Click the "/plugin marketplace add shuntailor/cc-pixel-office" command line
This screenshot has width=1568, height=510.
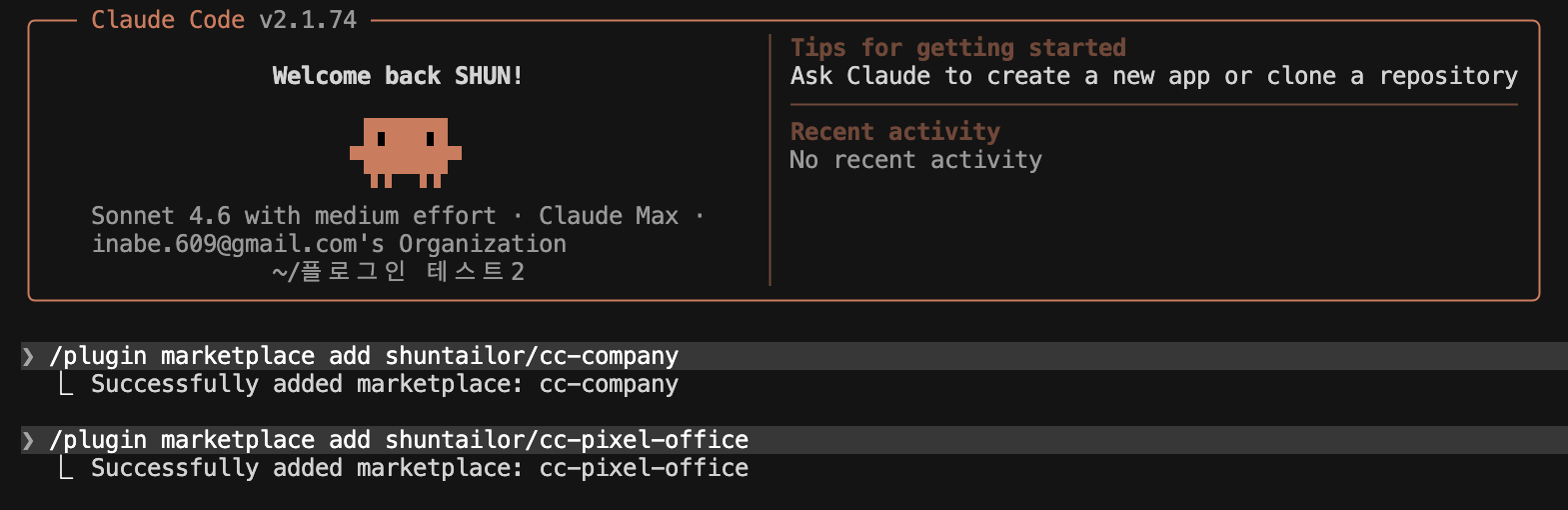(x=399, y=440)
